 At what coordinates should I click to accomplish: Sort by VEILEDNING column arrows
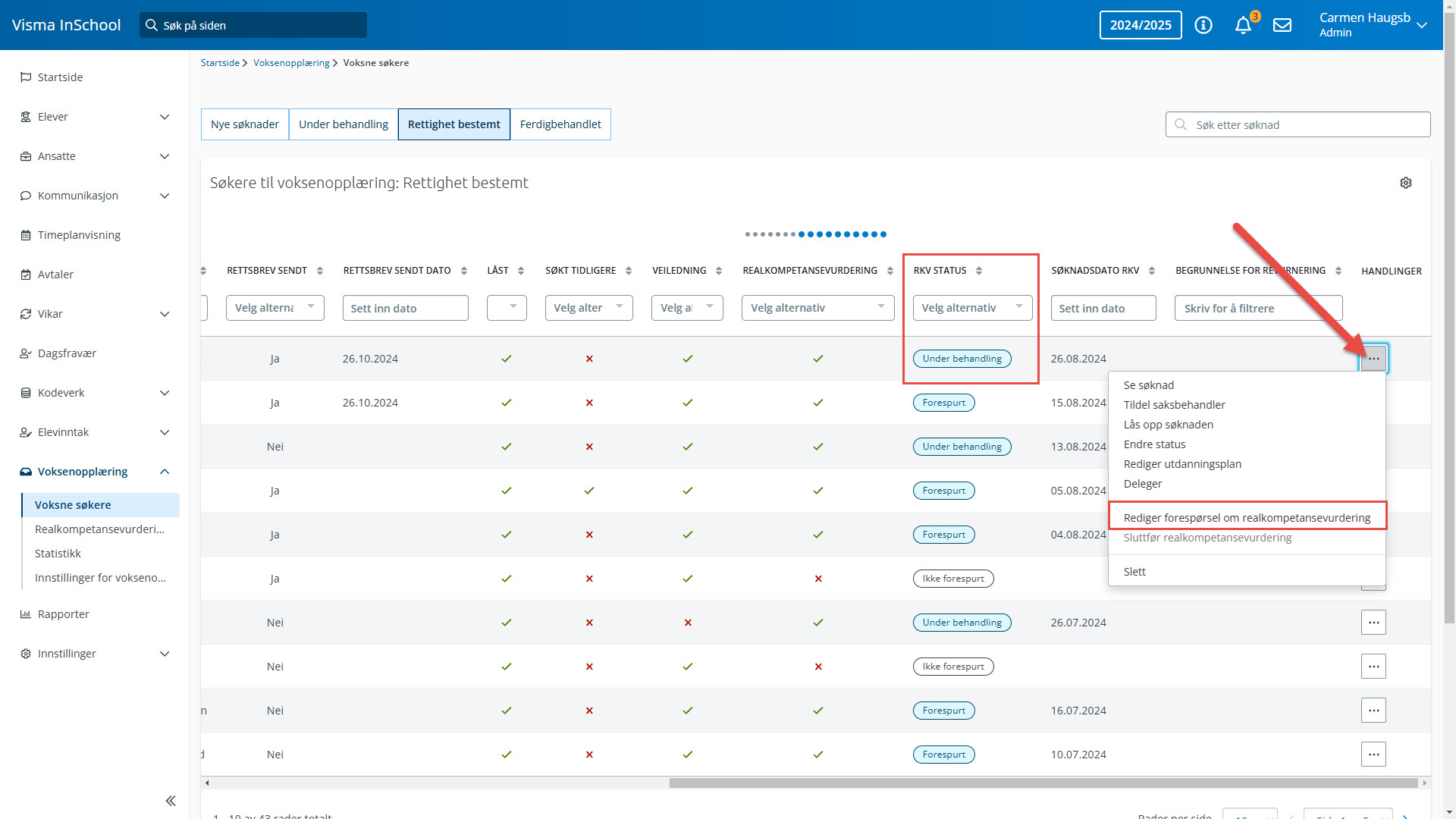[x=719, y=271]
